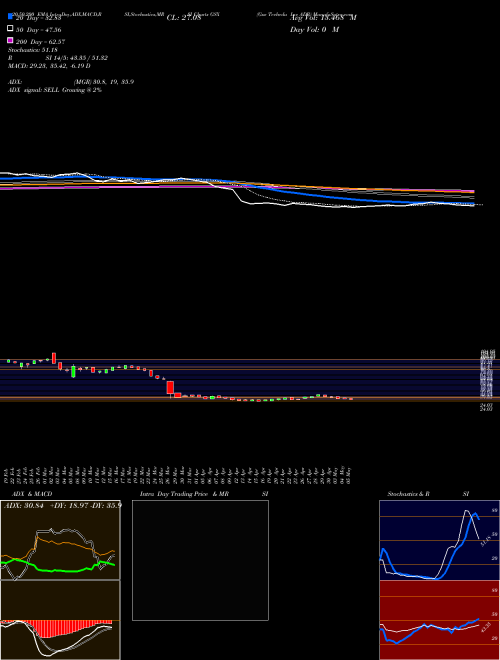500x660 pixels.
Task: Click the white 50 Day EMA legend swatch
Action: click(x=10, y=28)
